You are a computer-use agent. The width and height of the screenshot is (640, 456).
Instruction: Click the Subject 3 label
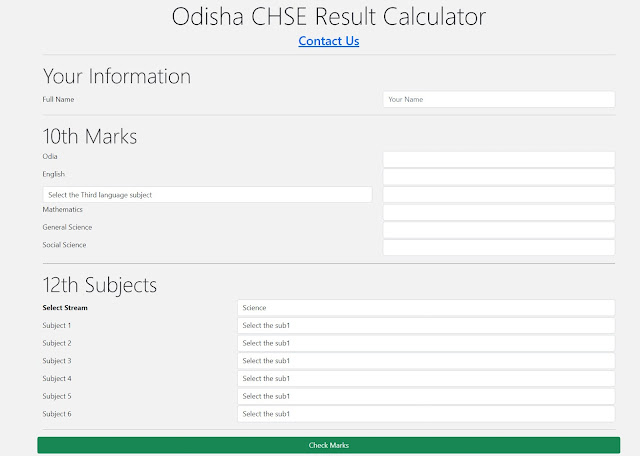click(x=57, y=361)
